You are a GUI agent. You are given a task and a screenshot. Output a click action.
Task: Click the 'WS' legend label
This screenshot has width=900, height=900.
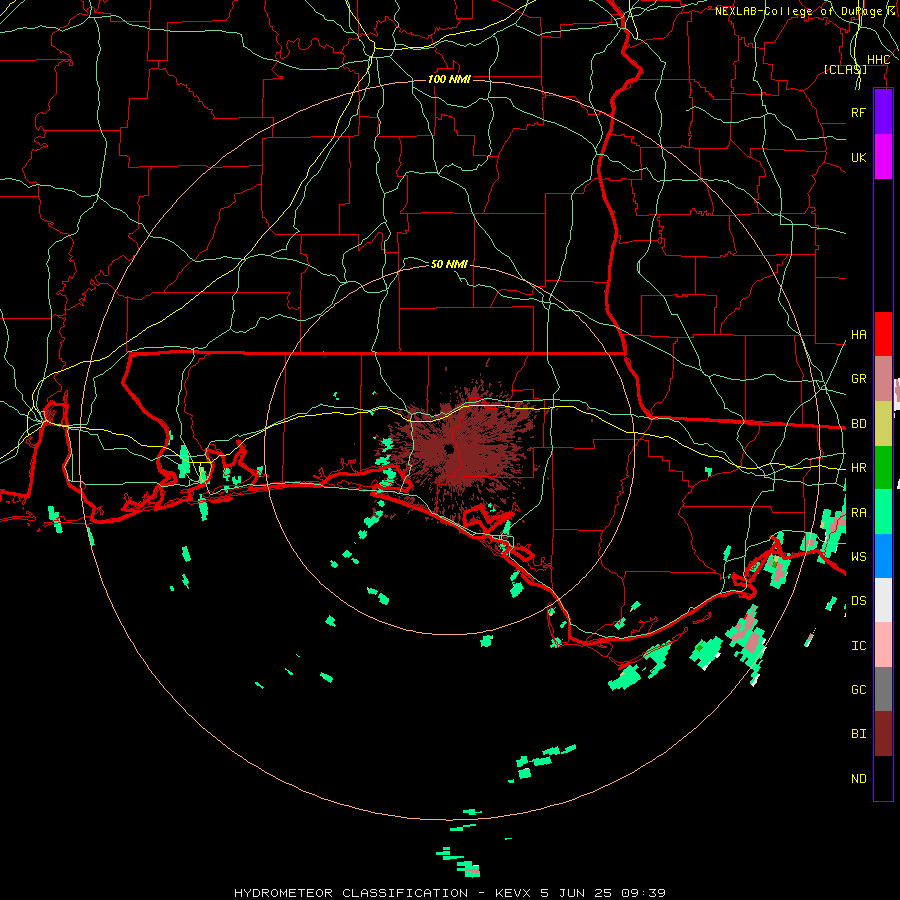858,557
